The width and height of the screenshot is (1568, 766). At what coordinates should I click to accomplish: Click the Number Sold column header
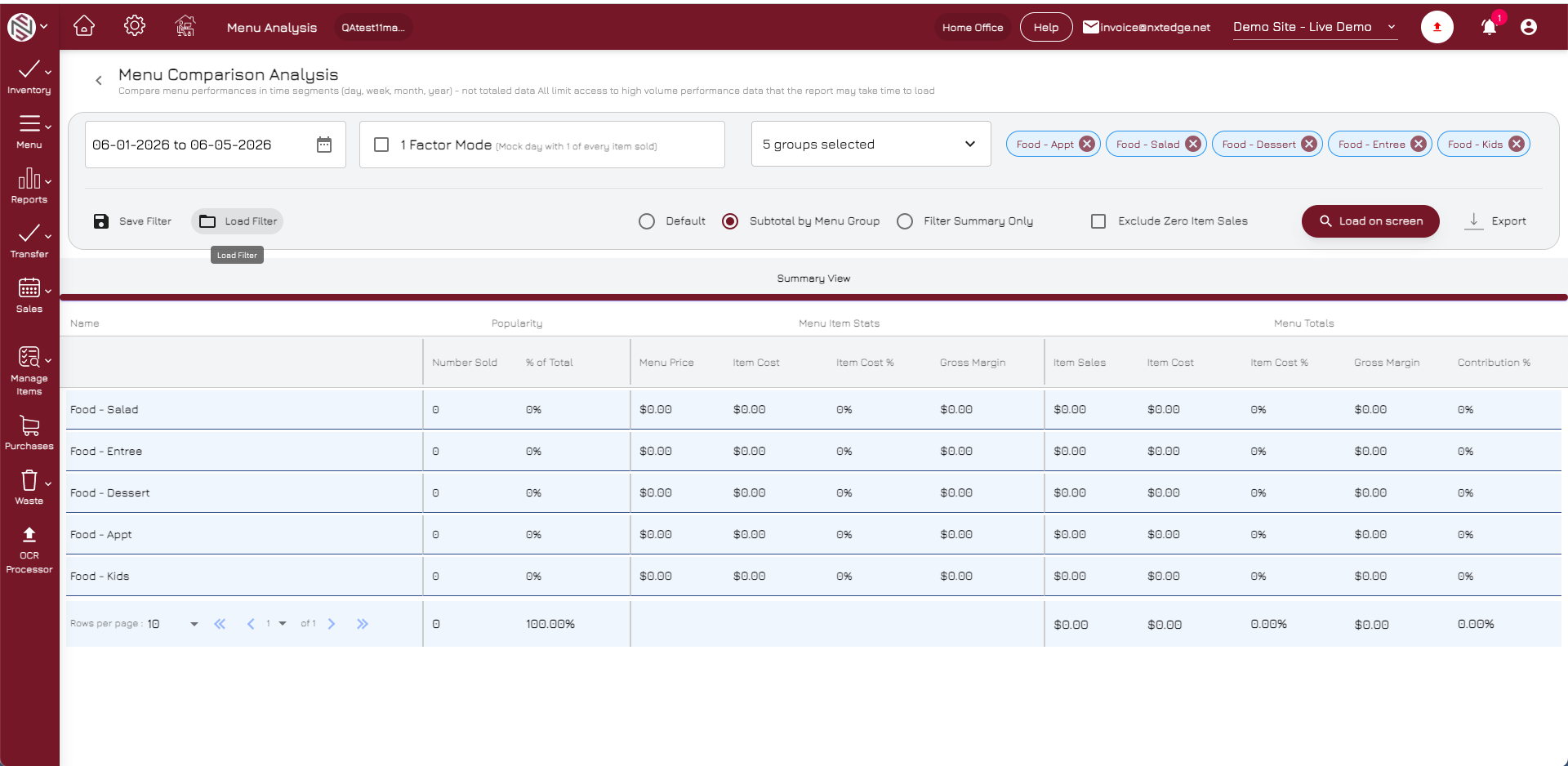click(x=465, y=363)
